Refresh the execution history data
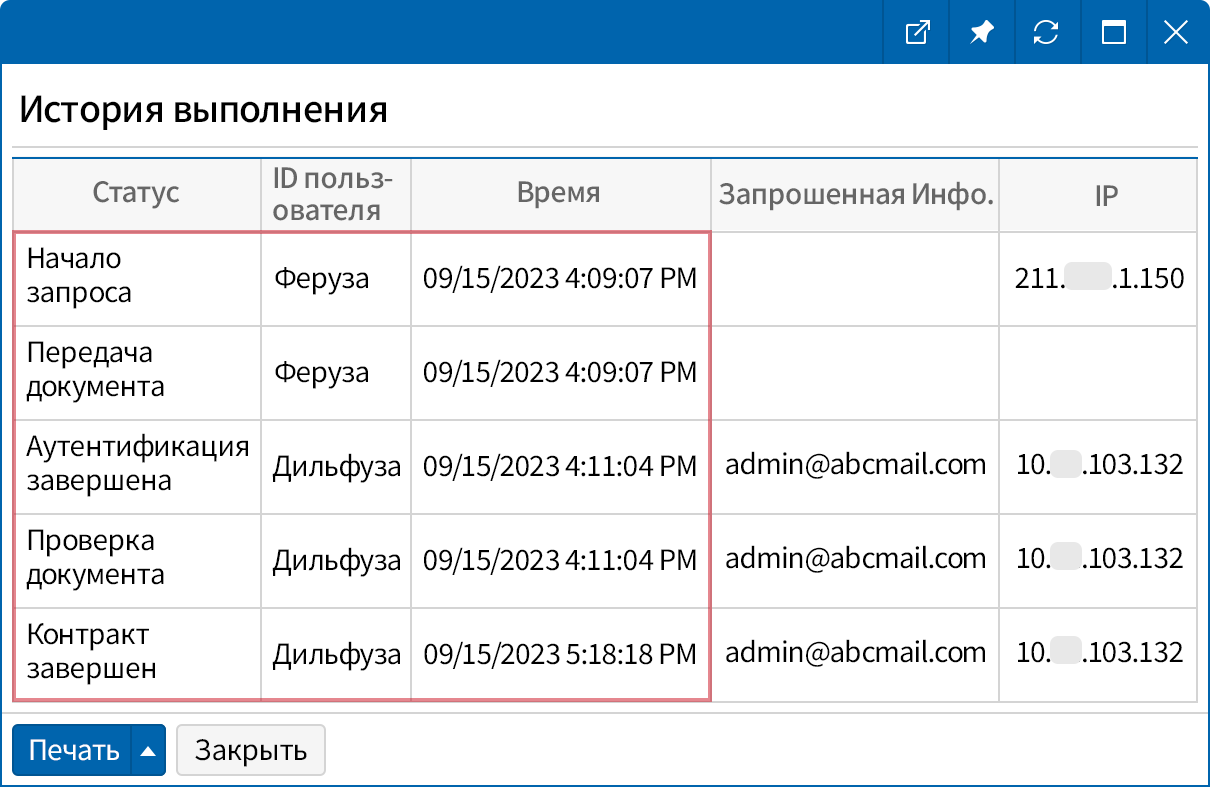The image size is (1210, 787). pos(1046,31)
